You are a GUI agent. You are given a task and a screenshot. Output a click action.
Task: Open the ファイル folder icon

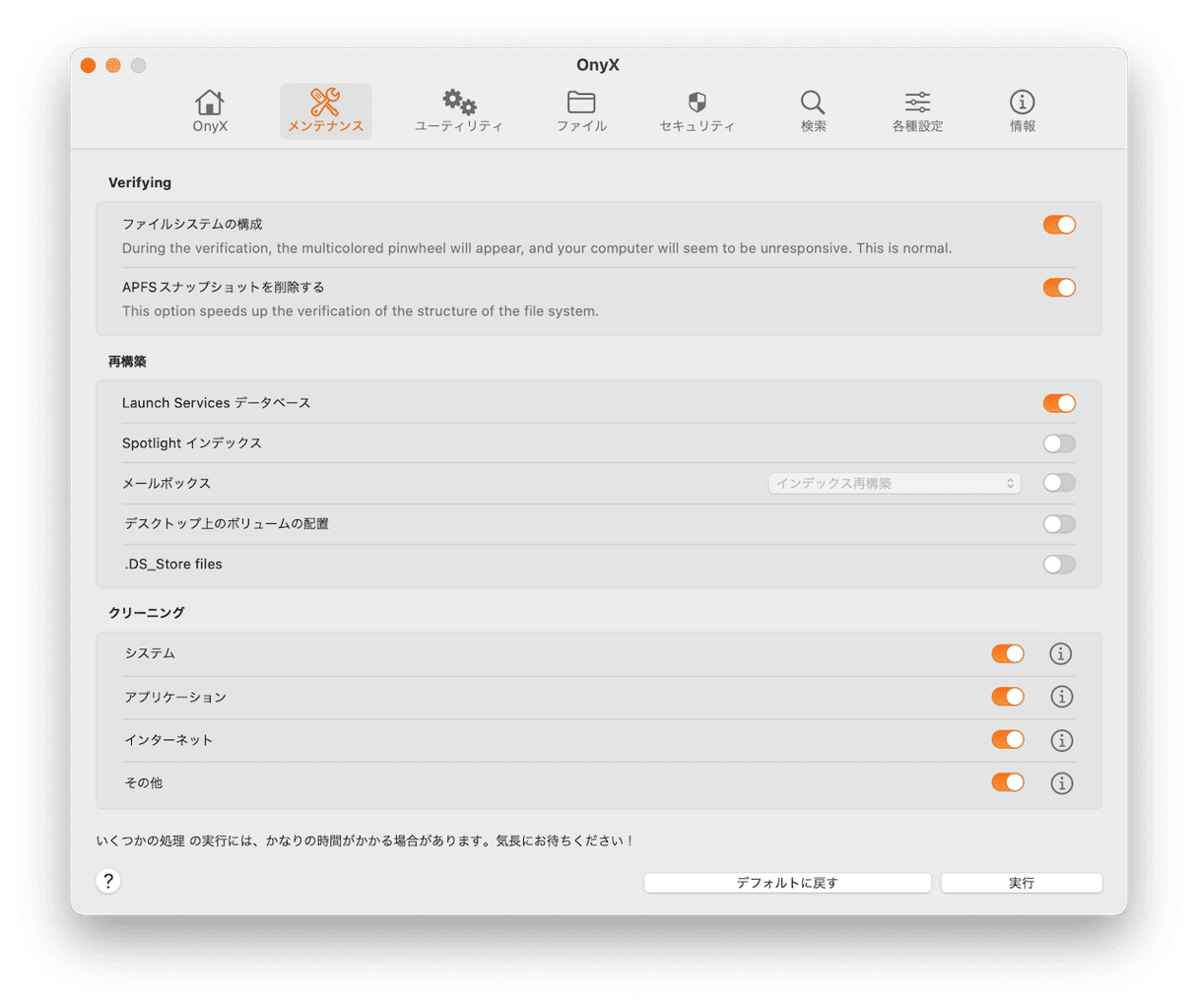pos(581,102)
